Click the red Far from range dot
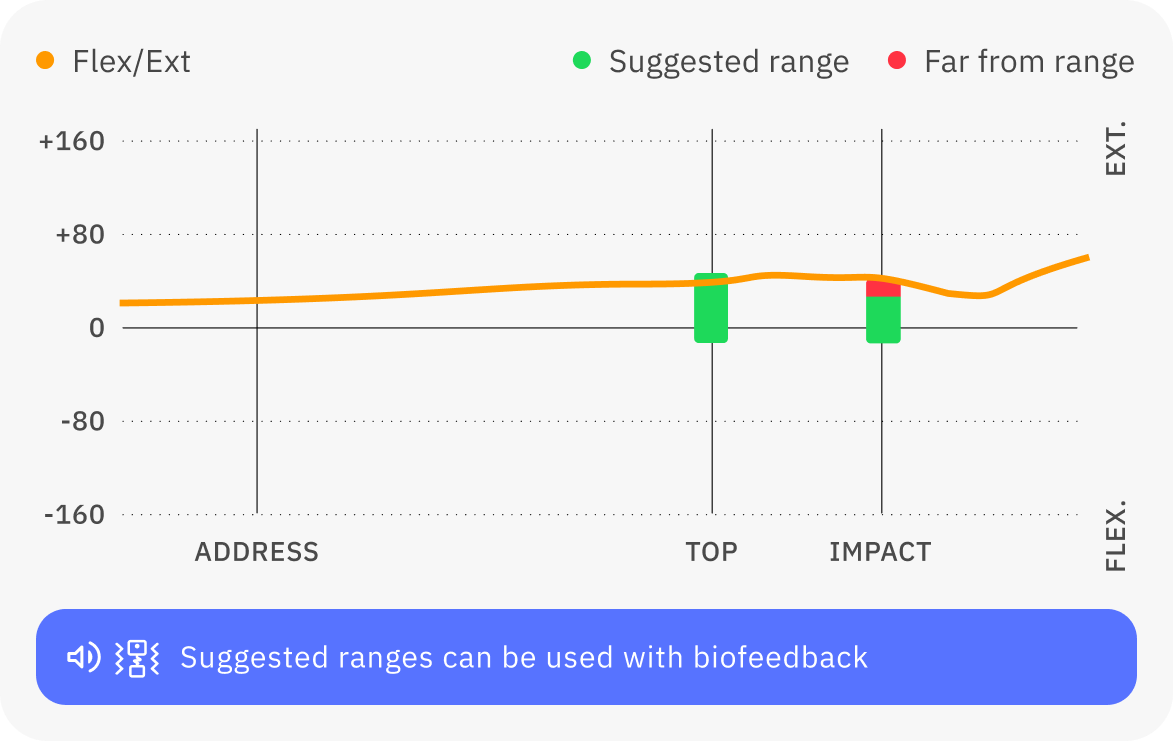This screenshot has height=741, width=1173. click(897, 61)
